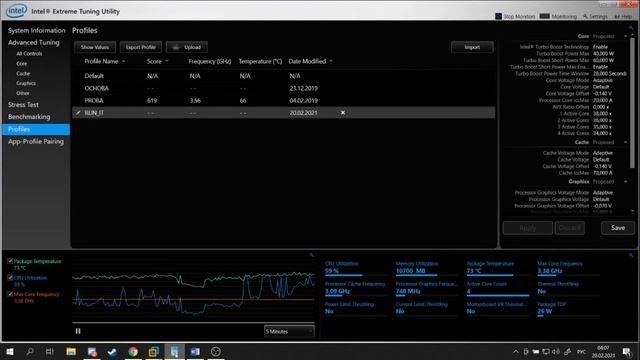Image resolution: width=640 pixels, height=360 pixels.
Task: Open the Stress Test section
Action: pyautogui.click(x=23, y=105)
